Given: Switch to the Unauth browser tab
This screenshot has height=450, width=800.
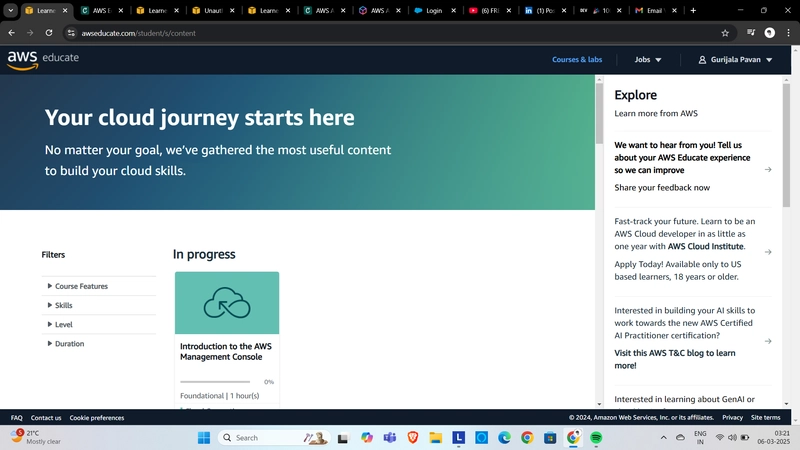Looking at the screenshot, I should [213, 10].
